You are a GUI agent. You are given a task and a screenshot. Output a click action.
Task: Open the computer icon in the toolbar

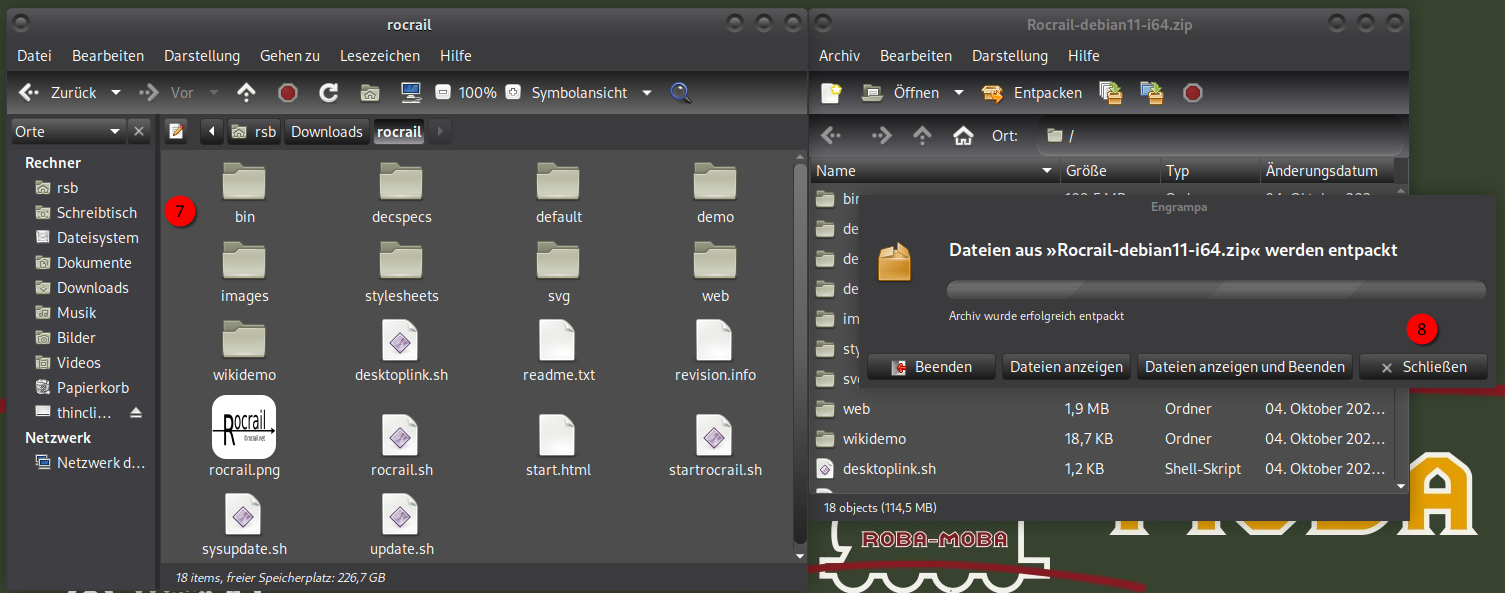(x=410, y=93)
